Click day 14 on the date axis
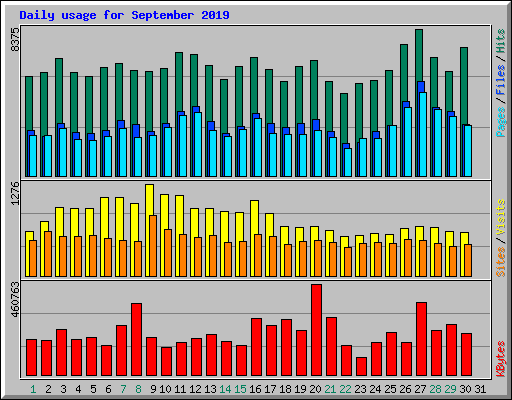 click(225, 389)
